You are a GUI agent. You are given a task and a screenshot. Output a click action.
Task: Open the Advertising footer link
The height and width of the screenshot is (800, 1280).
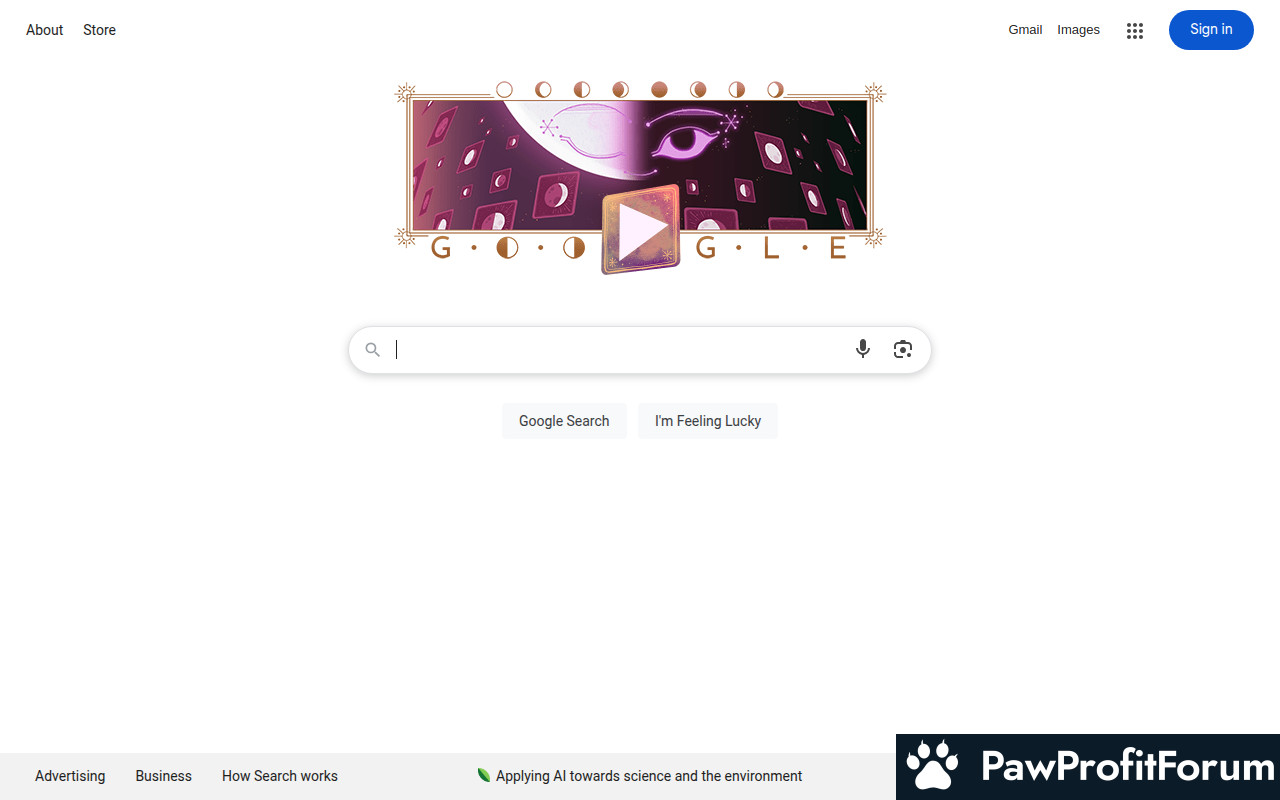(x=70, y=776)
